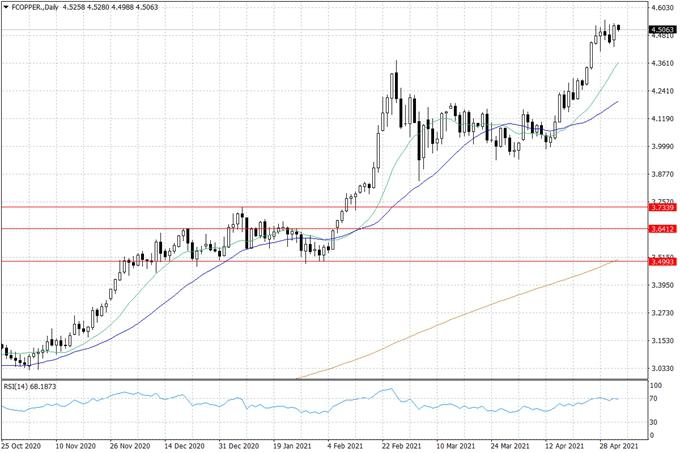Select the red 3.6412 horizontal line label
Image resolution: width=680 pixels, height=453 pixels.
(x=663, y=229)
